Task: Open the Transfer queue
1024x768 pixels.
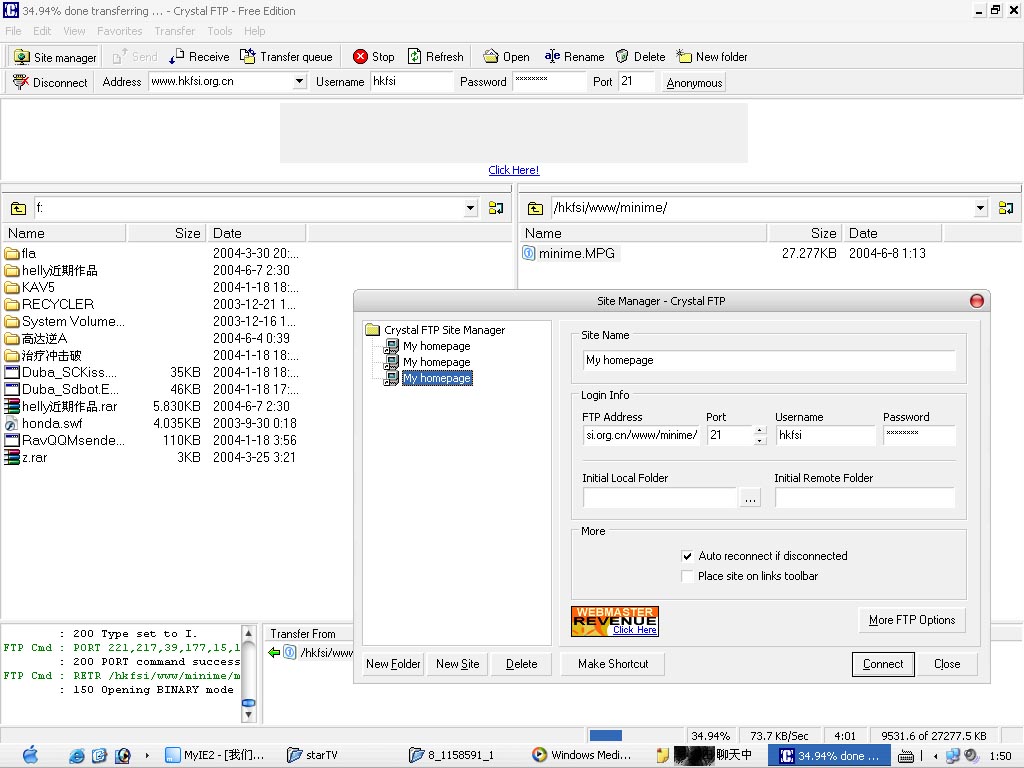Action: (286, 57)
